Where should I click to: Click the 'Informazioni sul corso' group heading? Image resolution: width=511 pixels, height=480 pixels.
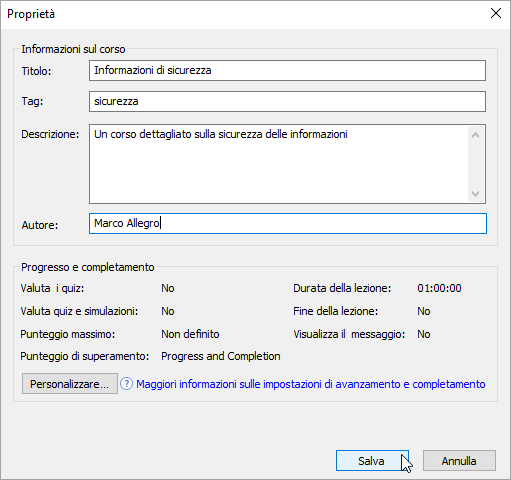coord(73,49)
